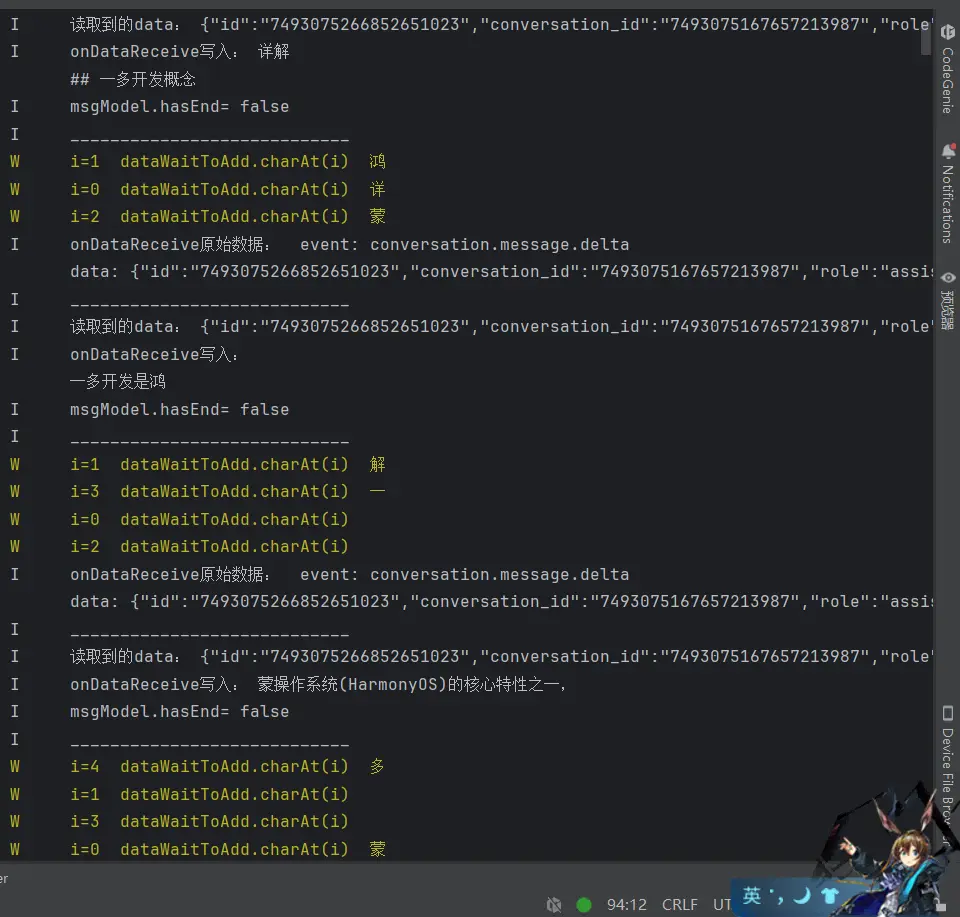Open the CRLF line separator selector
Viewport: 960px width, 917px height.
pyautogui.click(x=680, y=904)
